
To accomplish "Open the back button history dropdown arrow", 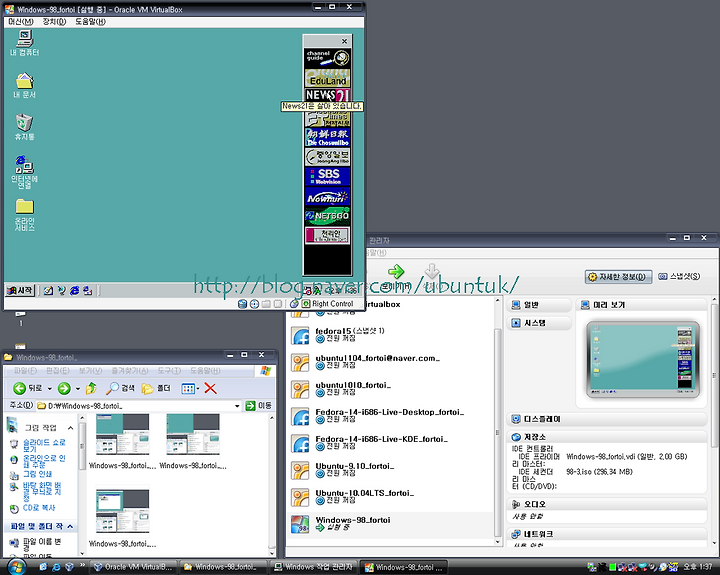I will coord(50,389).
